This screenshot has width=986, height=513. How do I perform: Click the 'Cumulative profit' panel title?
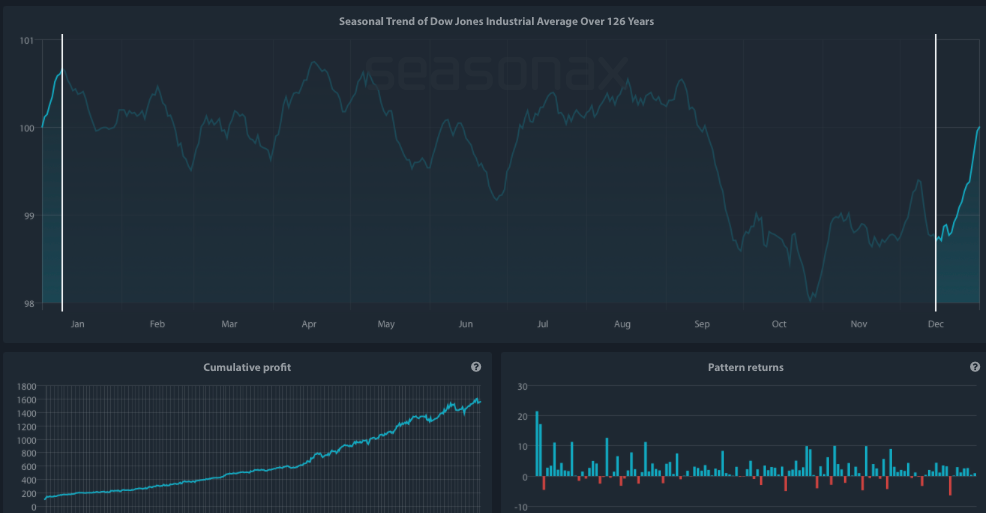(x=247, y=367)
